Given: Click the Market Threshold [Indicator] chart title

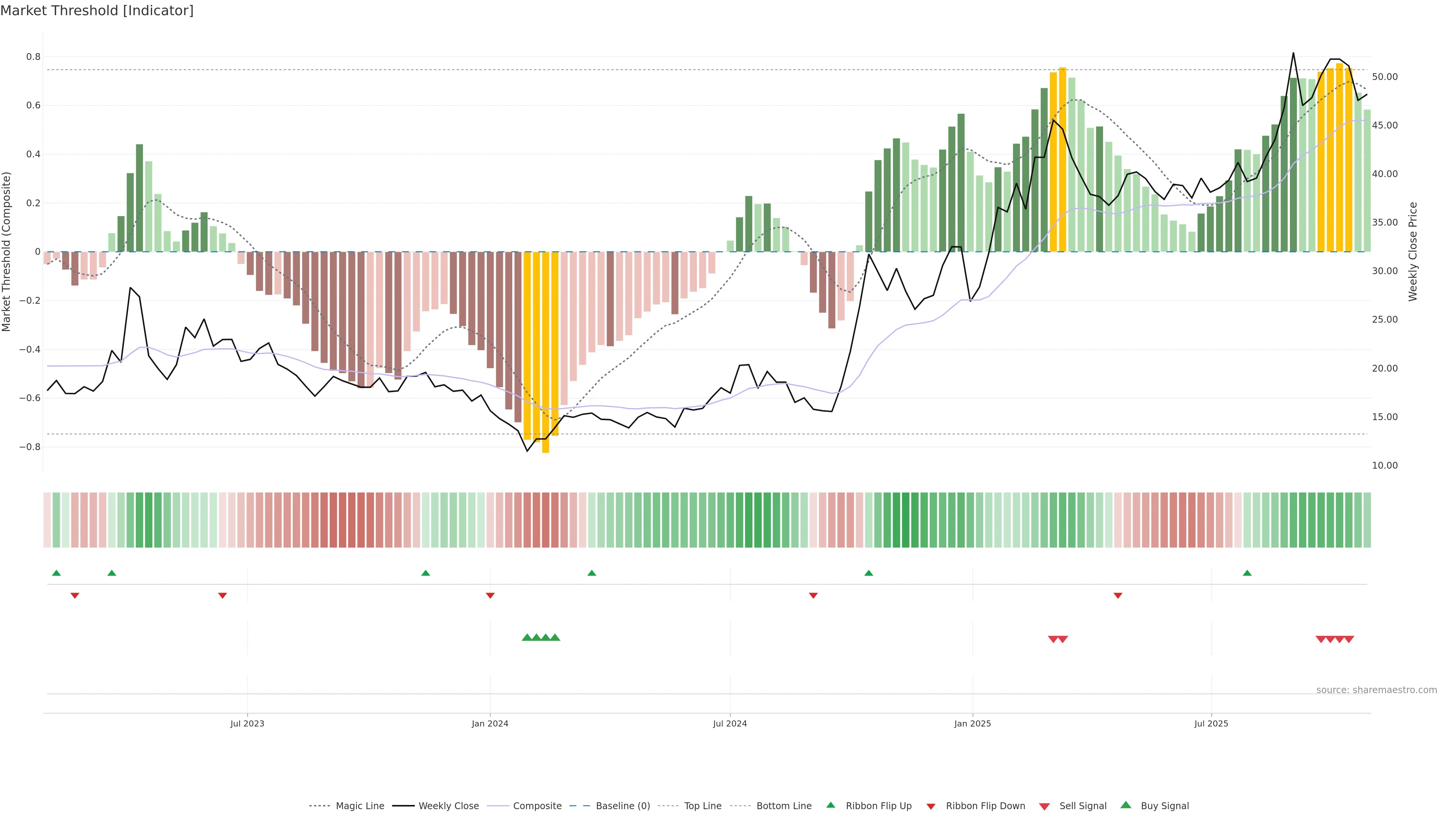Looking at the screenshot, I should tap(97, 11).
